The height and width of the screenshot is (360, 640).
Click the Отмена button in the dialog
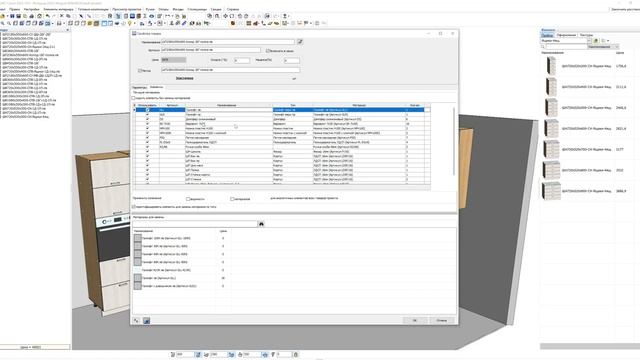click(x=442, y=320)
